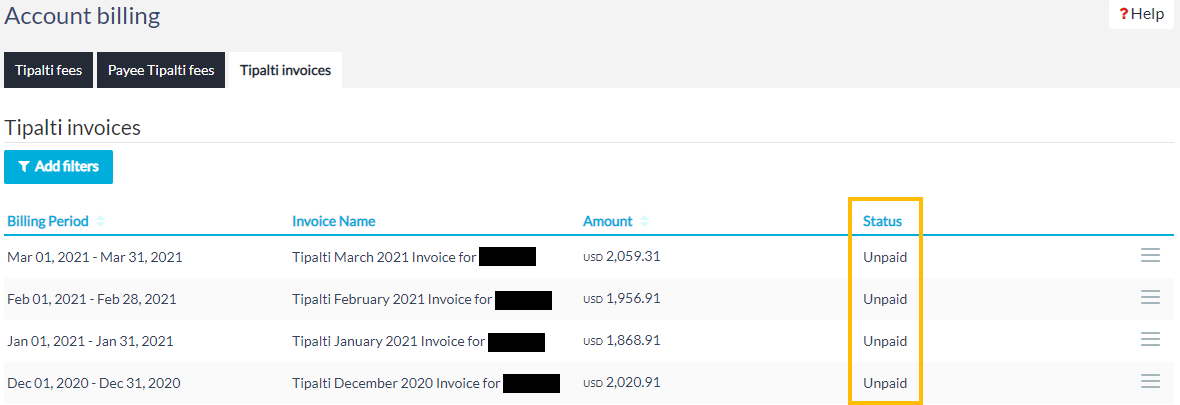This screenshot has width=1180, height=405.
Task: Click the Invoice Name column header
Action: [333, 221]
